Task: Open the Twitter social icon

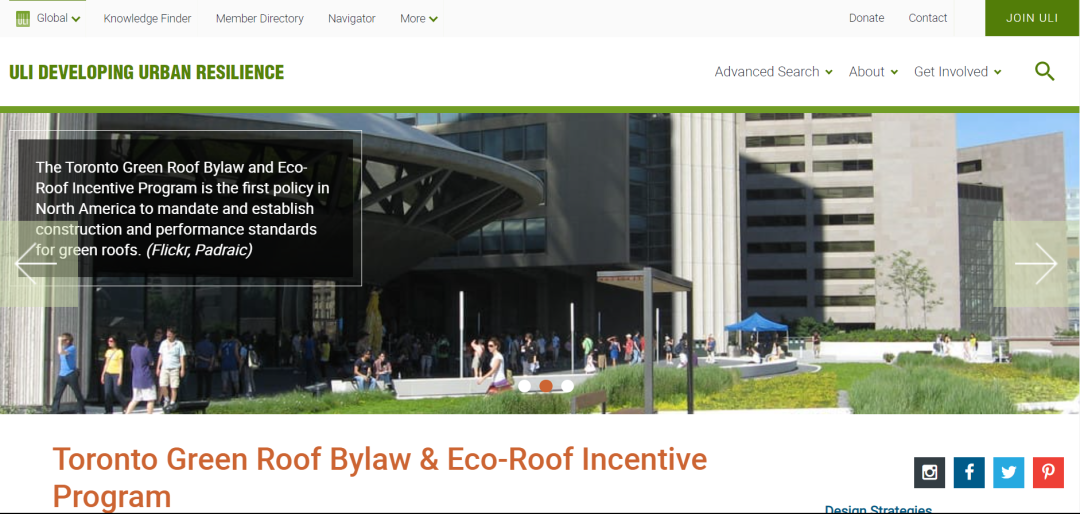Action: 1008,473
